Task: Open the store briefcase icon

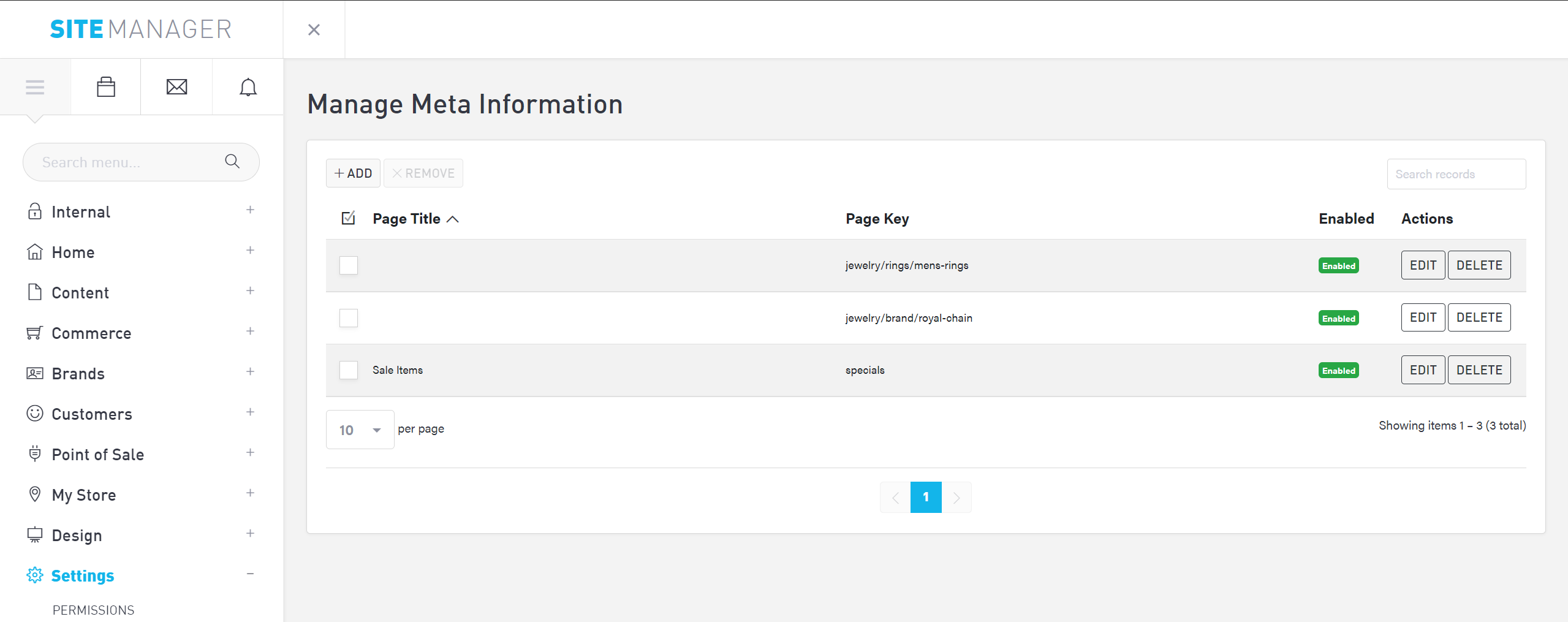Action: click(x=106, y=87)
